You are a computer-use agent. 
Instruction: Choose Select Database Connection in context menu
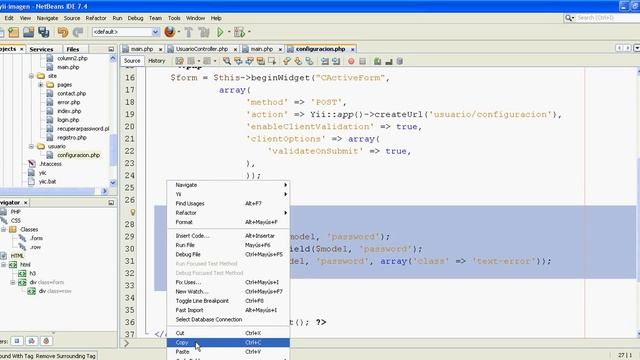[x=228, y=319]
